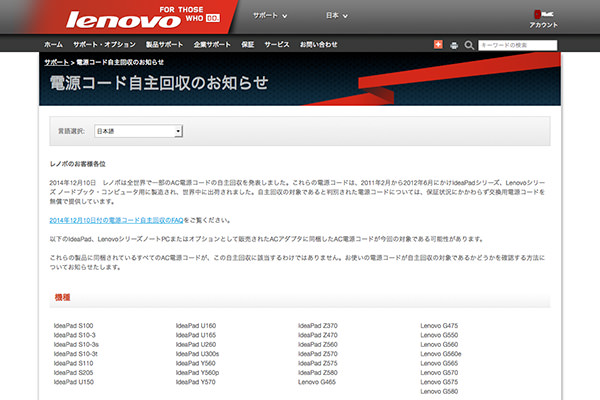Click the orange plus share icon

click(438, 45)
